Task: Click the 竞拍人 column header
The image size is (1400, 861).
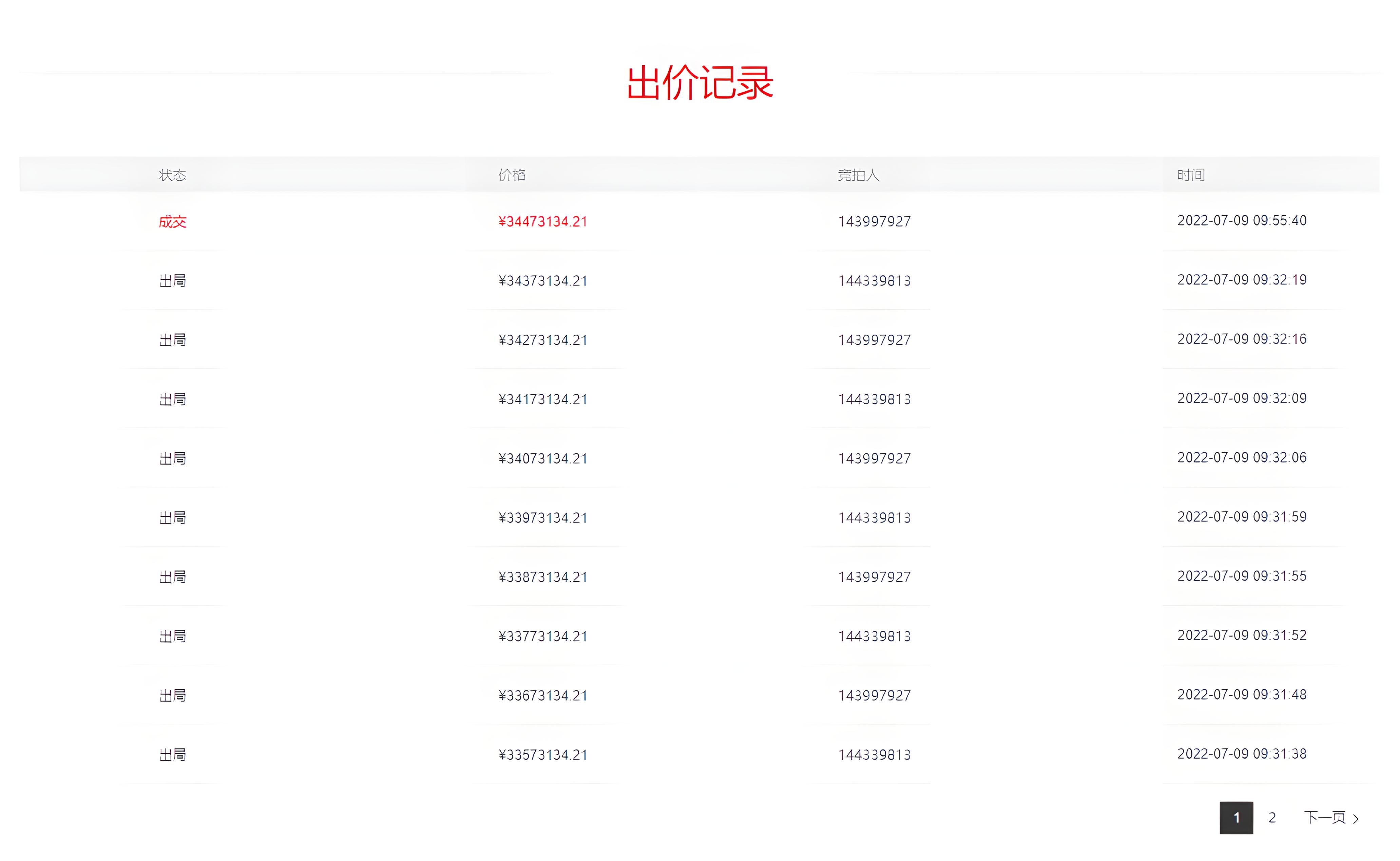Action: [858, 175]
